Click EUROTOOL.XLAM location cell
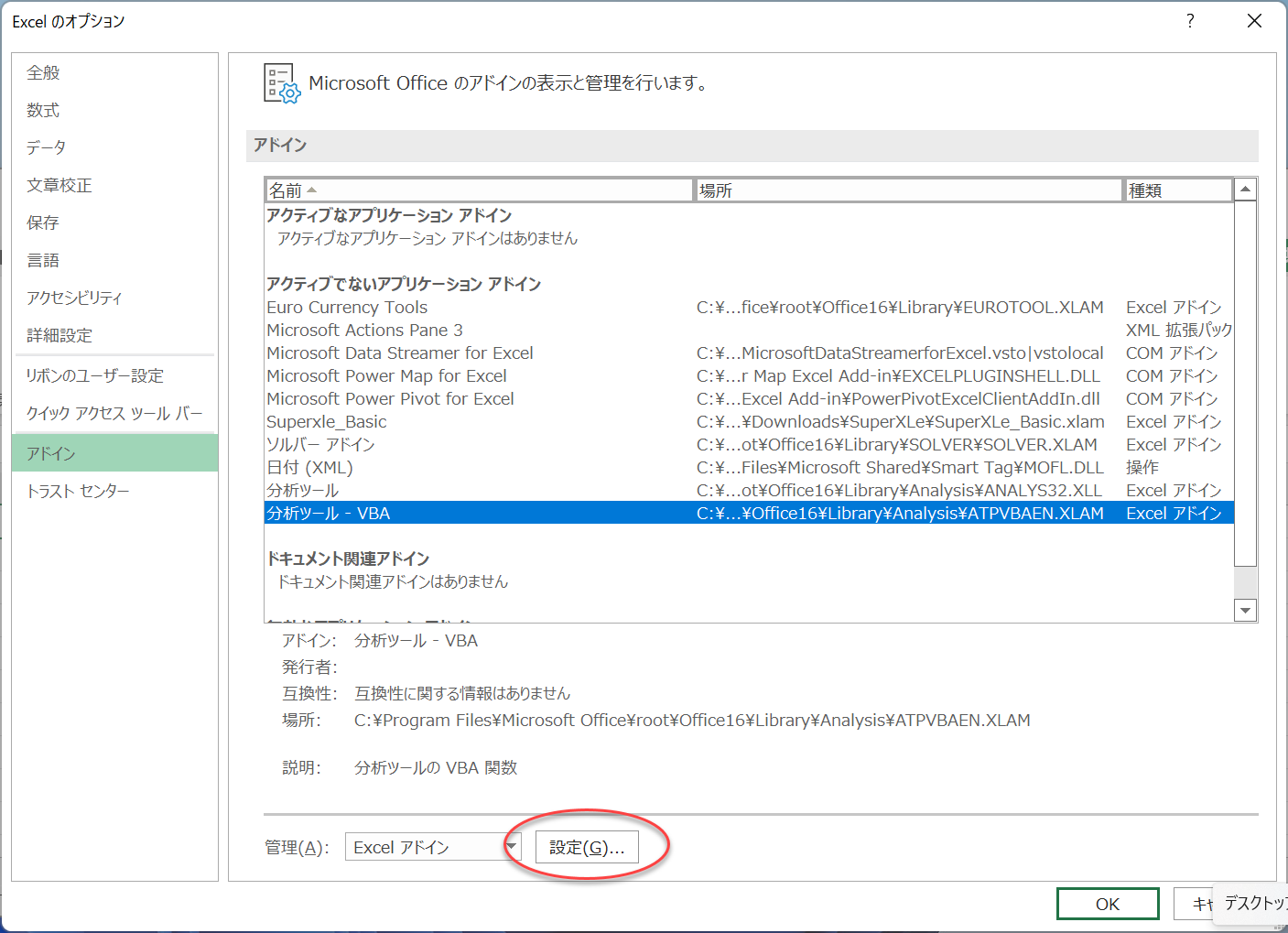Image resolution: width=1288 pixels, height=933 pixels. [900, 308]
